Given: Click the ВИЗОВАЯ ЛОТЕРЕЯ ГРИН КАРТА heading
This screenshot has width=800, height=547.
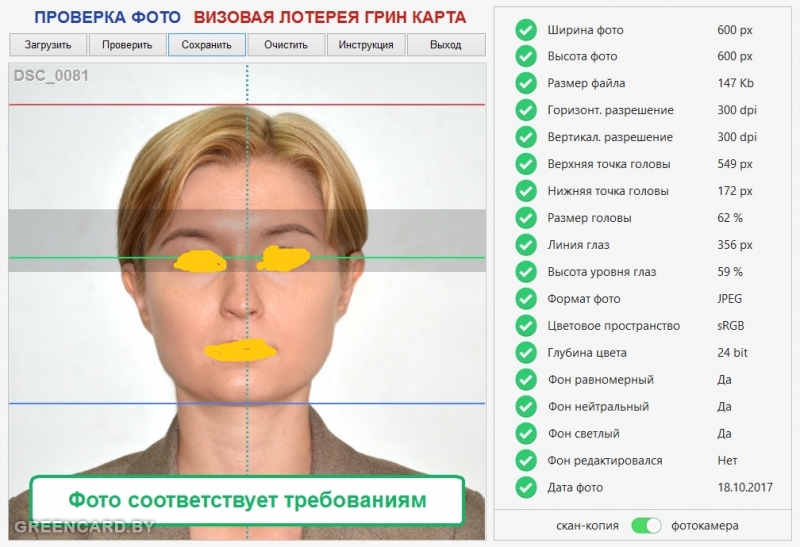Looking at the screenshot, I should pos(330,17).
